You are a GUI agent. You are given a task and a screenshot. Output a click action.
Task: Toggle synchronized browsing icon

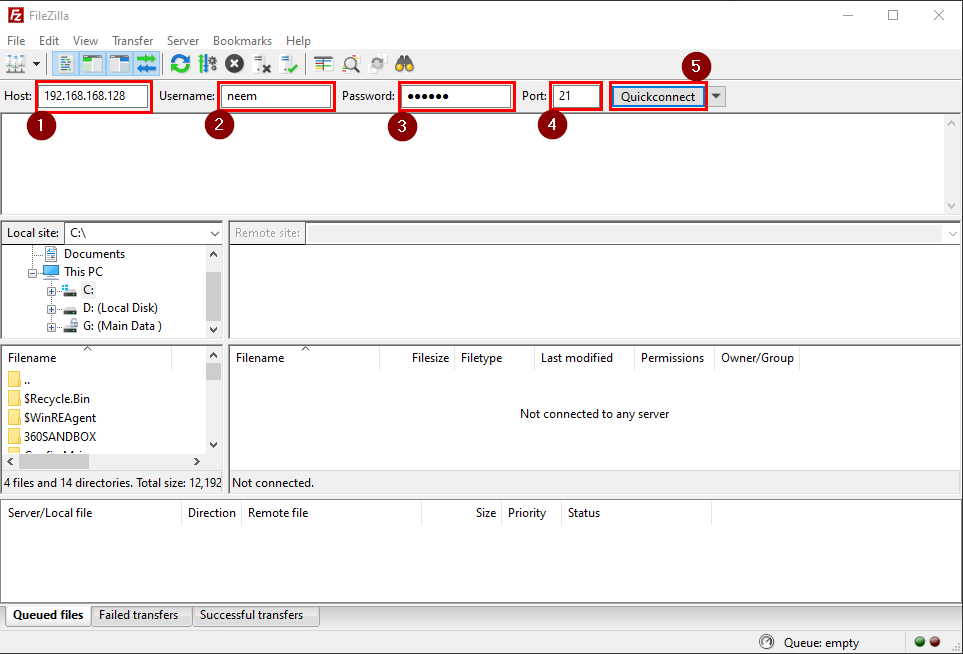click(378, 64)
